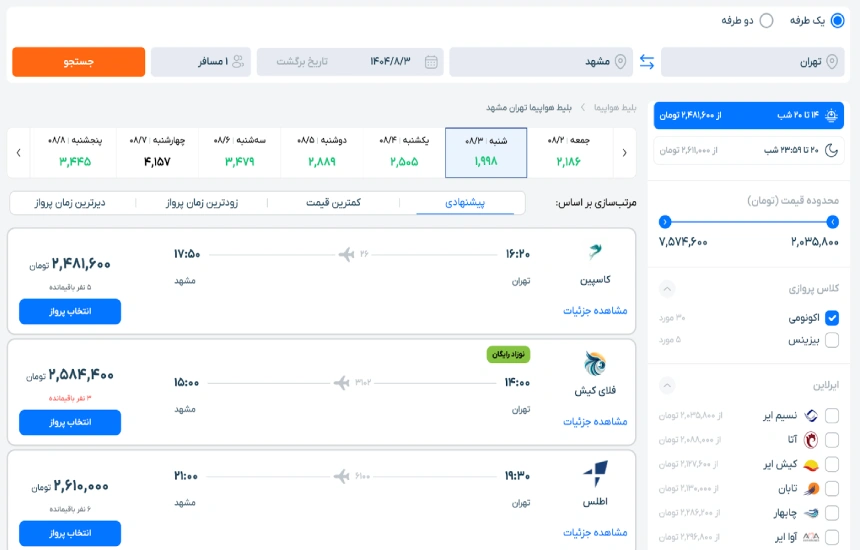This screenshot has width=860, height=550.
Task: Click the passengers icon in passenger field
Action: (x=238, y=61)
